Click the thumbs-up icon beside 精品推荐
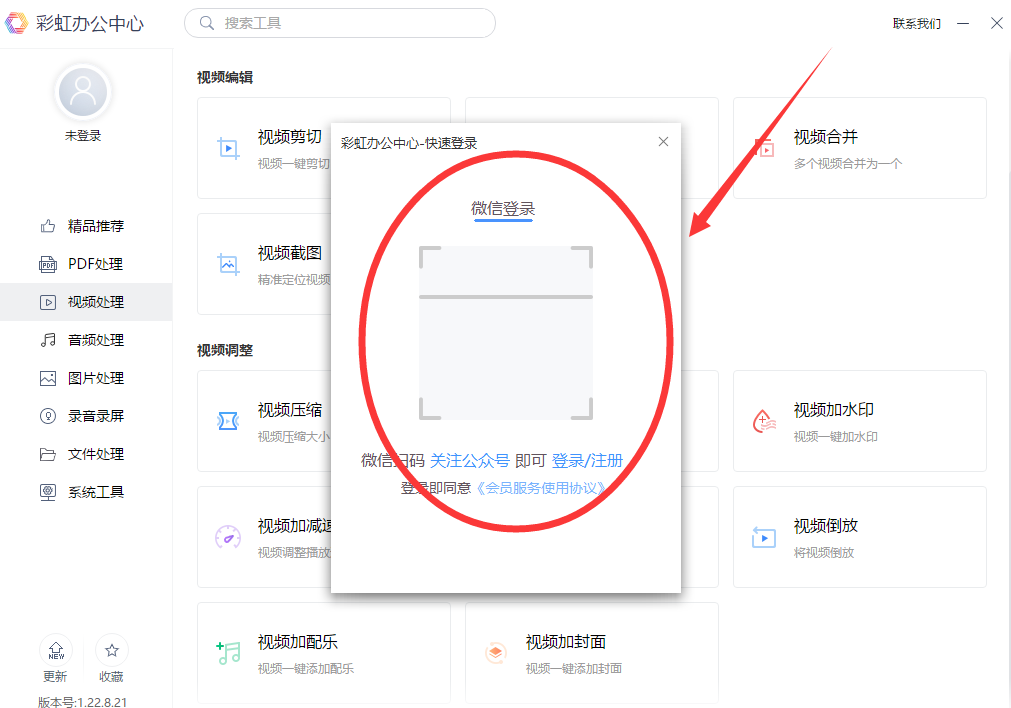The image size is (1011, 708). [x=48, y=226]
